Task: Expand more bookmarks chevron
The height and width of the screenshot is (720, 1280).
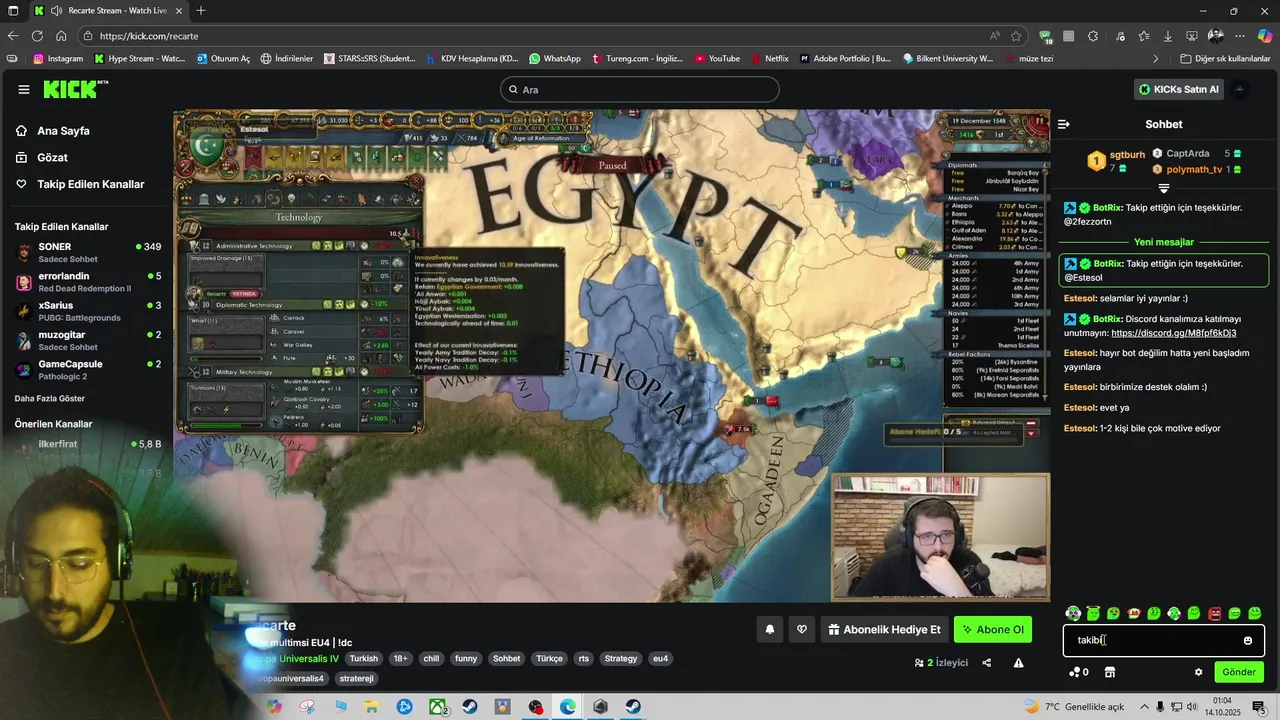Action: [1155, 59]
